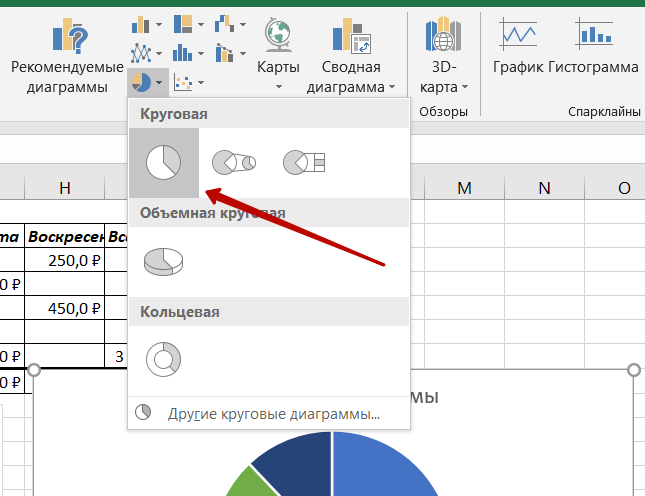Expand the 3D-карта dropdown arrow
The width and height of the screenshot is (645, 496).
465,87
